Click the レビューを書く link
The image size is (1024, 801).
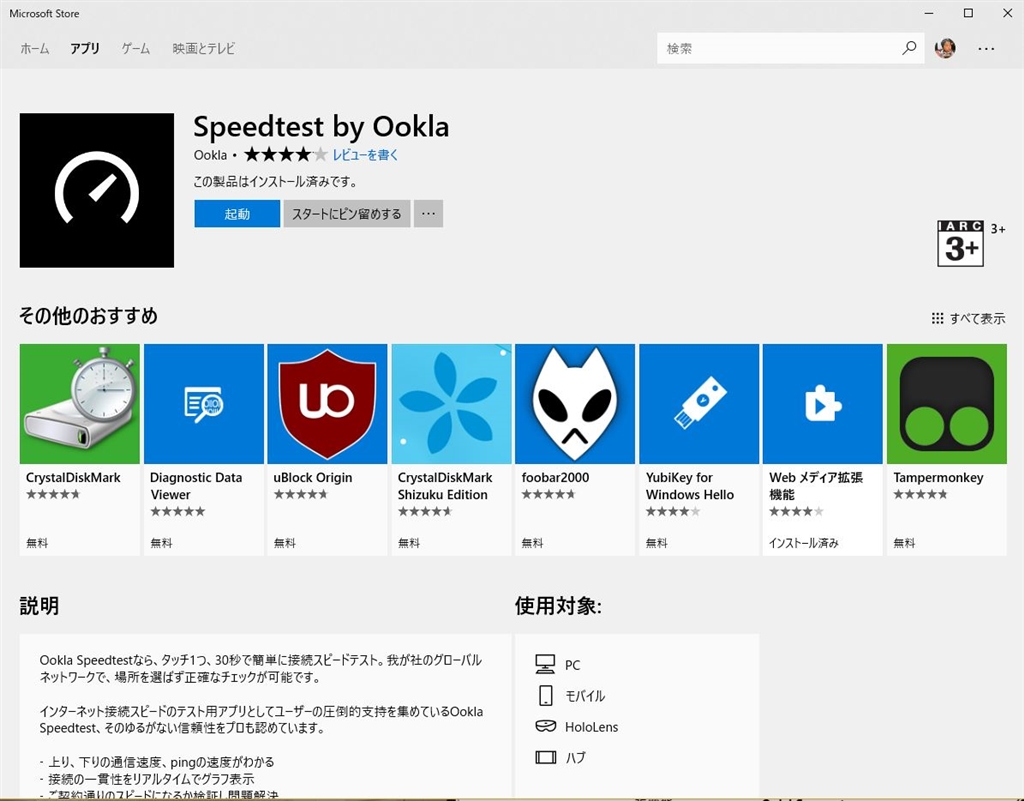(x=365, y=155)
